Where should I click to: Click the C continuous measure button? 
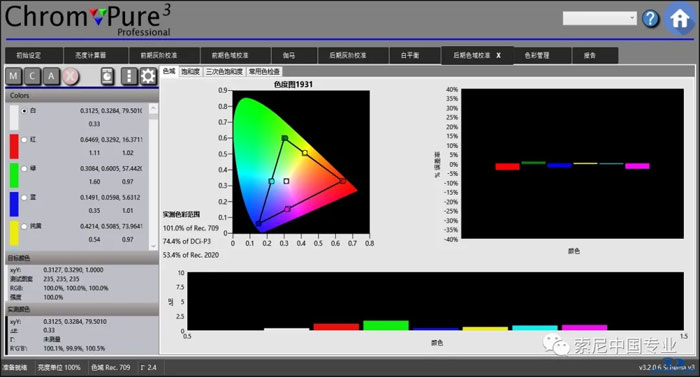coord(32,76)
